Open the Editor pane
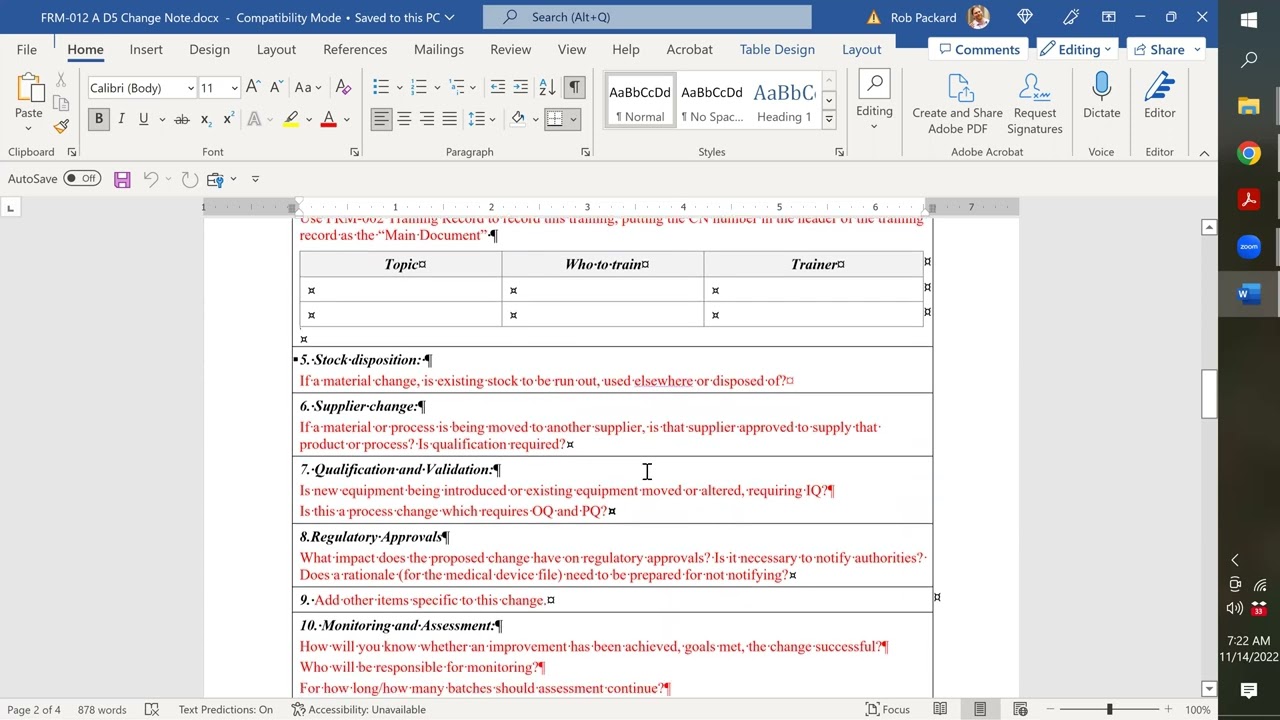The image size is (1280, 720). click(x=1160, y=96)
